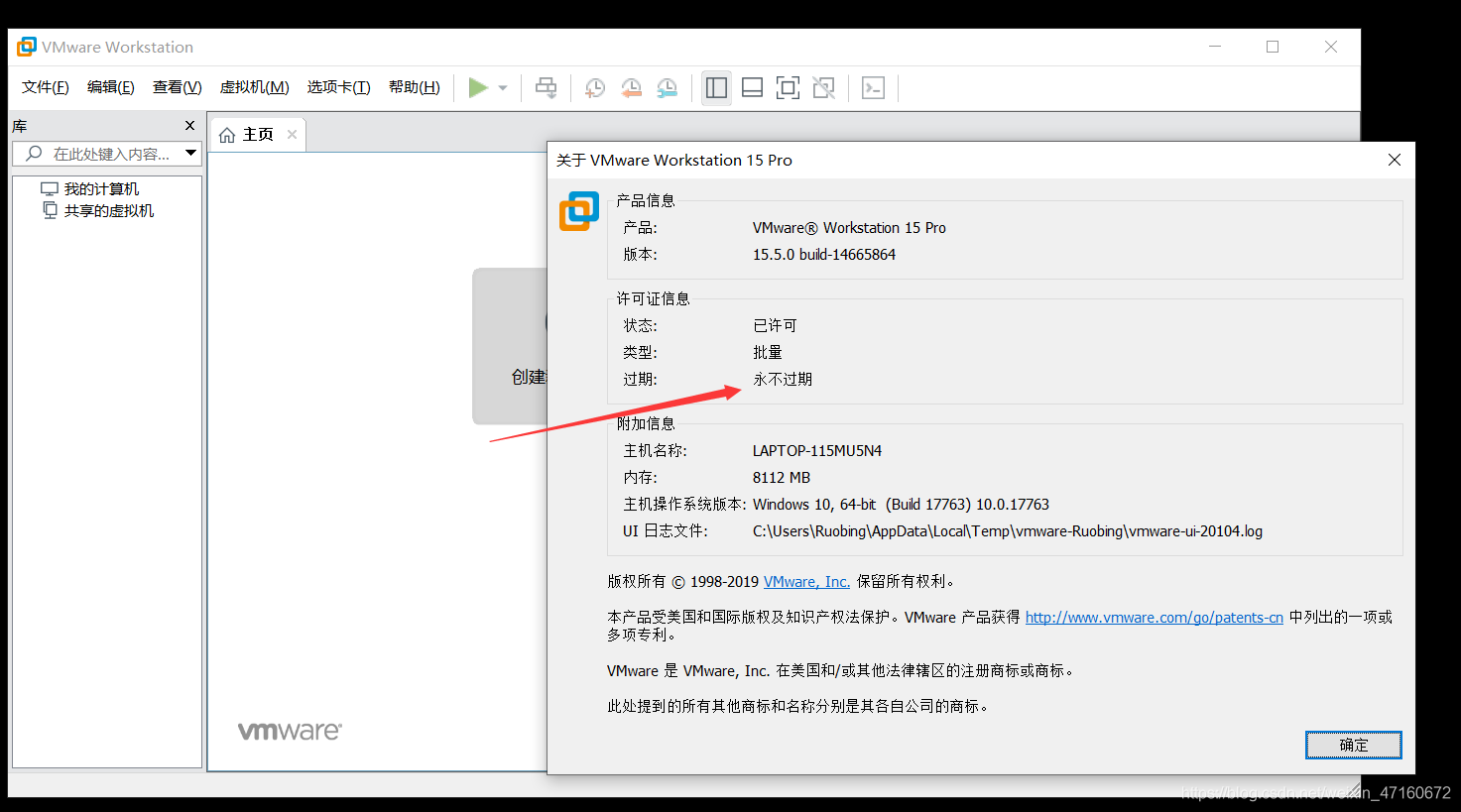Screen dimensions: 1461x812
Task: Take a snapshot using the clock-plus icon
Action: pyautogui.click(x=595, y=87)
